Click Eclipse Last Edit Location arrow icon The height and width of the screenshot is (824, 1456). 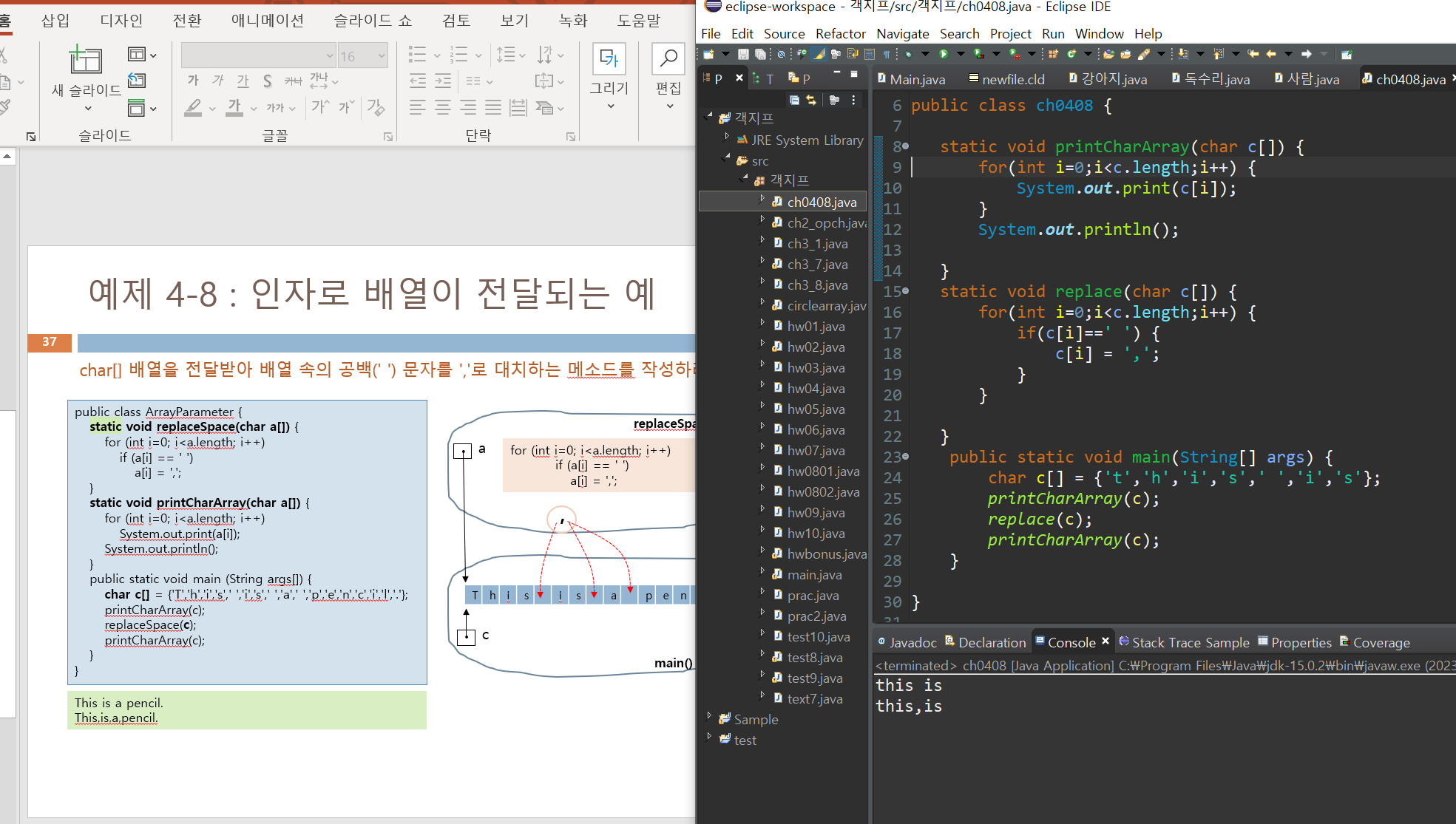coord(1253,54)
